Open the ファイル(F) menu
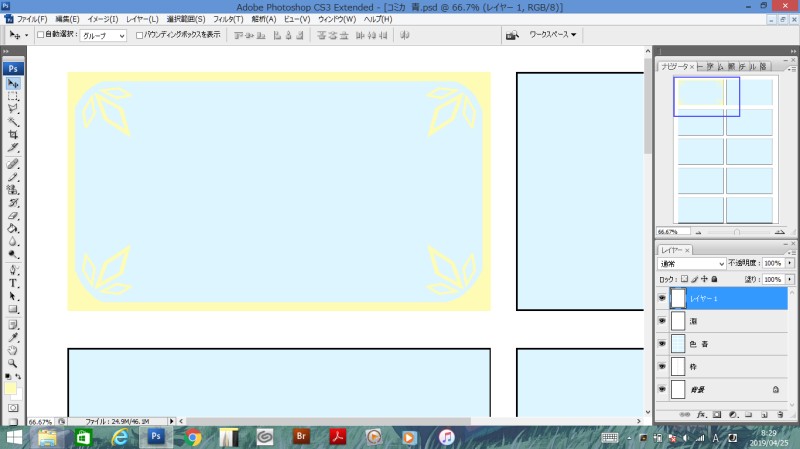 [32, 19]
